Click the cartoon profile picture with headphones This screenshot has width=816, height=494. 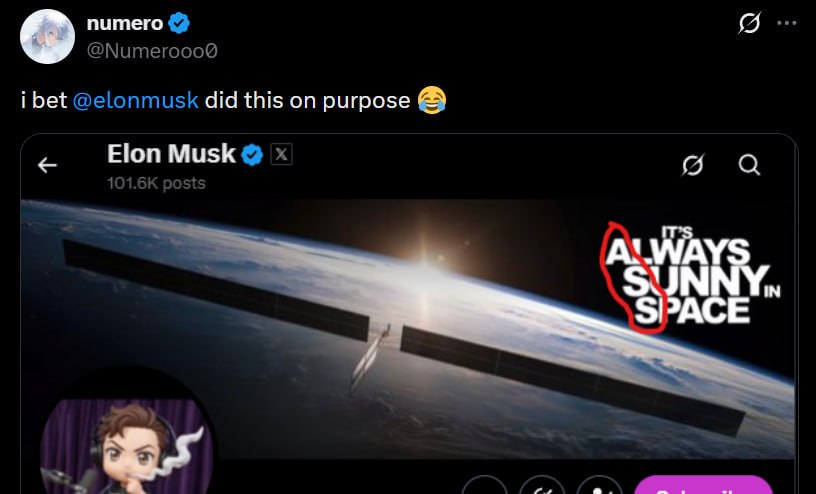click(125, 447)
